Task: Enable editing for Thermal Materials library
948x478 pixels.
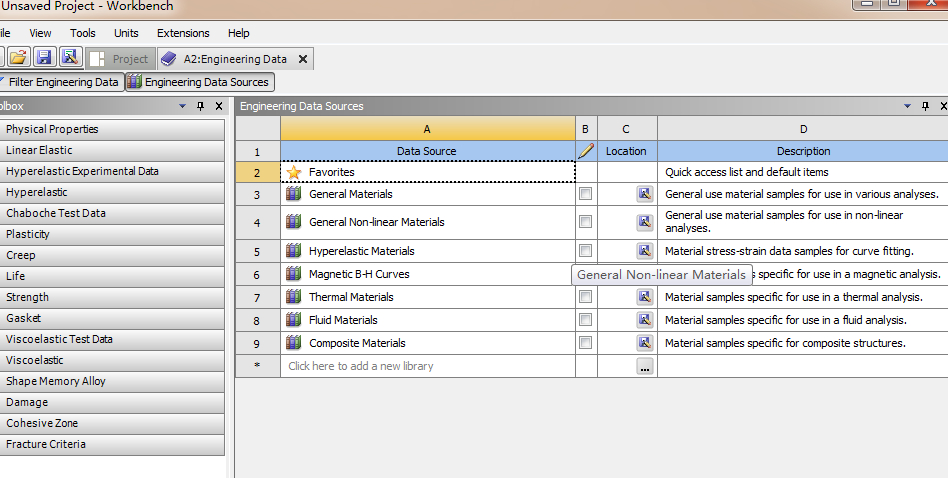Action: point(585,297)
